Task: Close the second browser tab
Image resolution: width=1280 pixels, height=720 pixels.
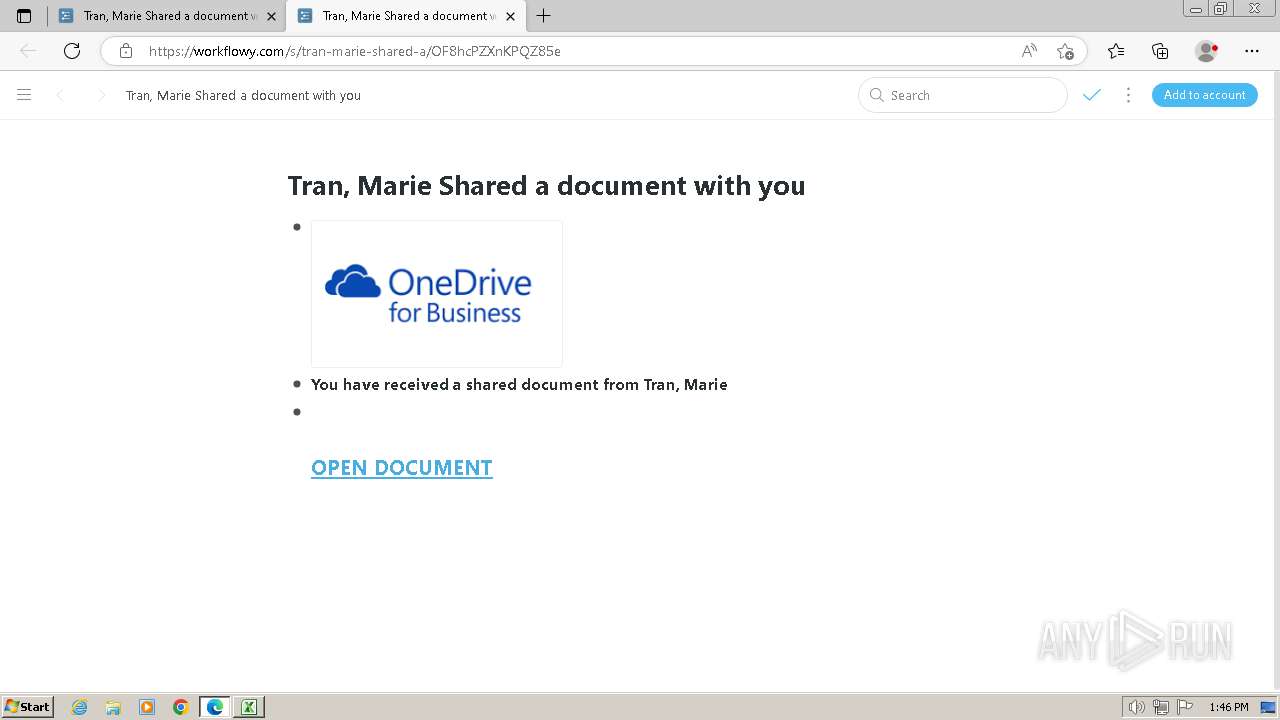Action: click(510, 16)
